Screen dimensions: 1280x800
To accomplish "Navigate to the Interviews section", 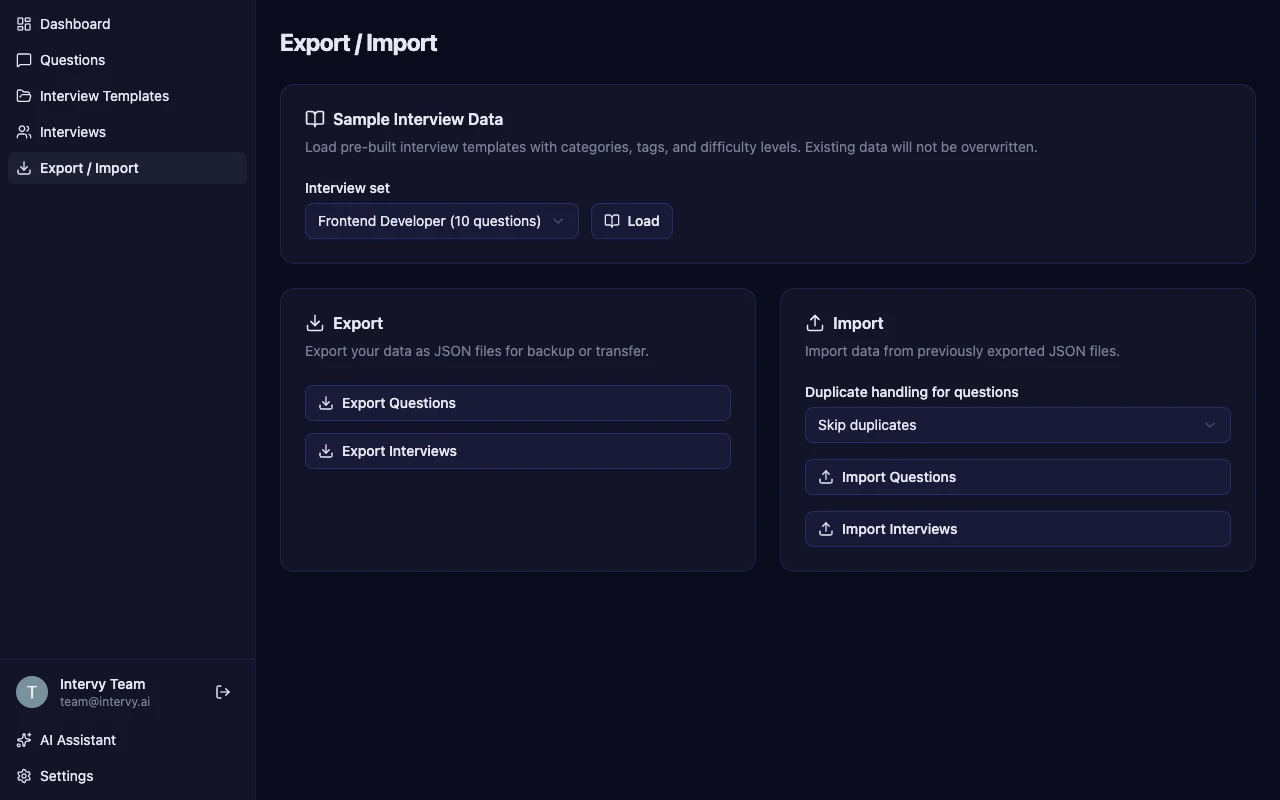I will click(72, 131).
